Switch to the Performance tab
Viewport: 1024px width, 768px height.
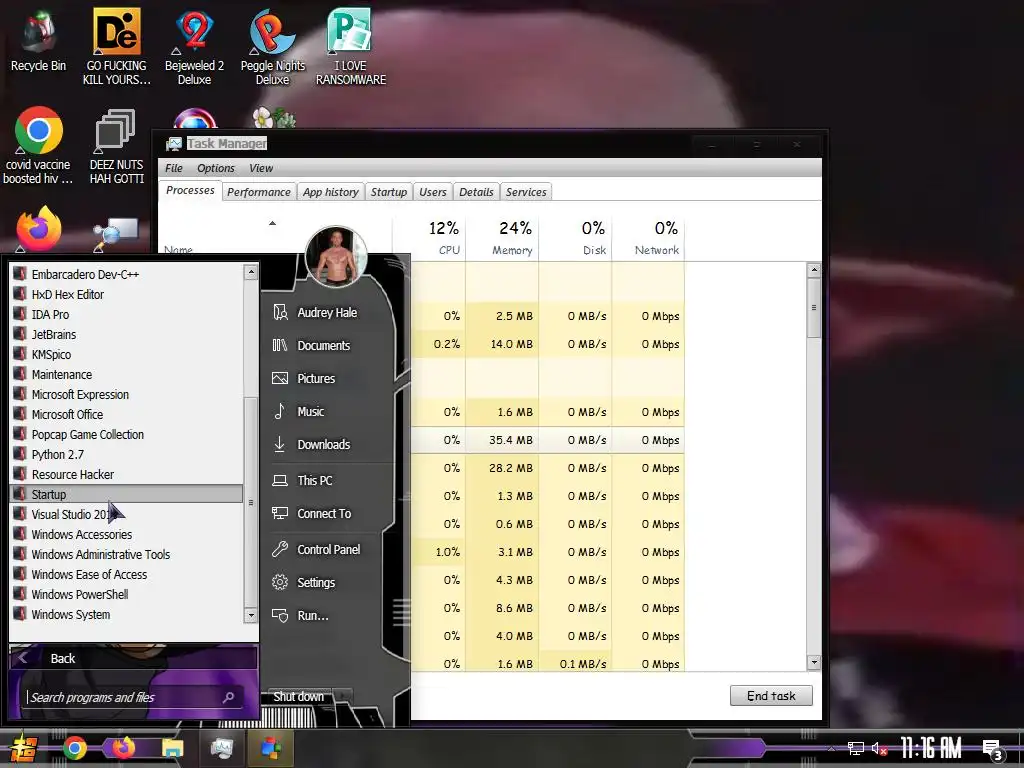click(x=259, y=192)
